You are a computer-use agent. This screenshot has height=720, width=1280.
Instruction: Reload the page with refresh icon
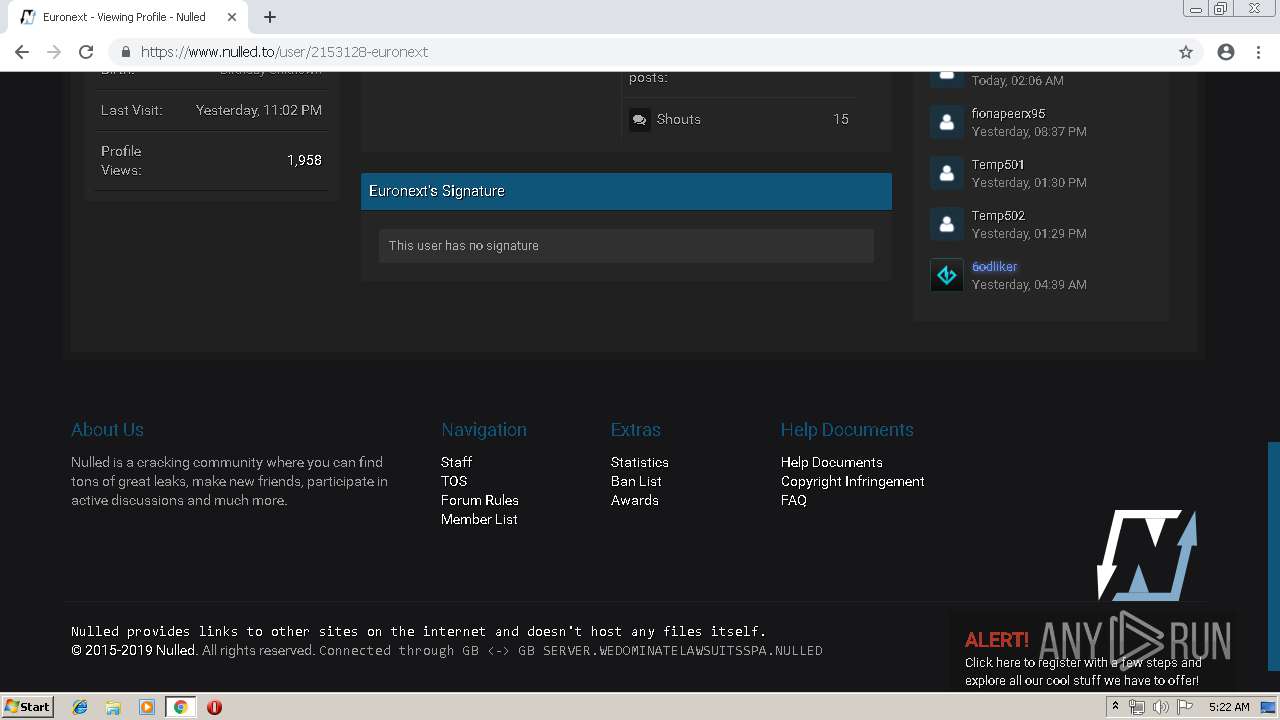(x=86, y=52)
